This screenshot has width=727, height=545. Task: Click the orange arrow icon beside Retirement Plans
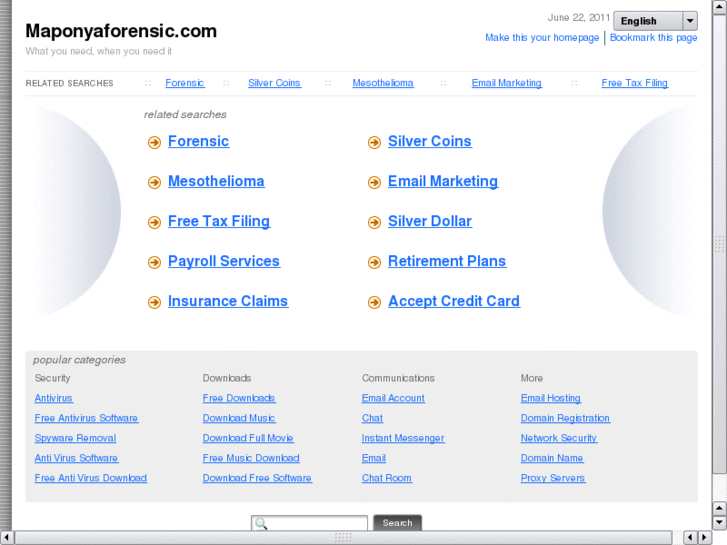[374, 263]
